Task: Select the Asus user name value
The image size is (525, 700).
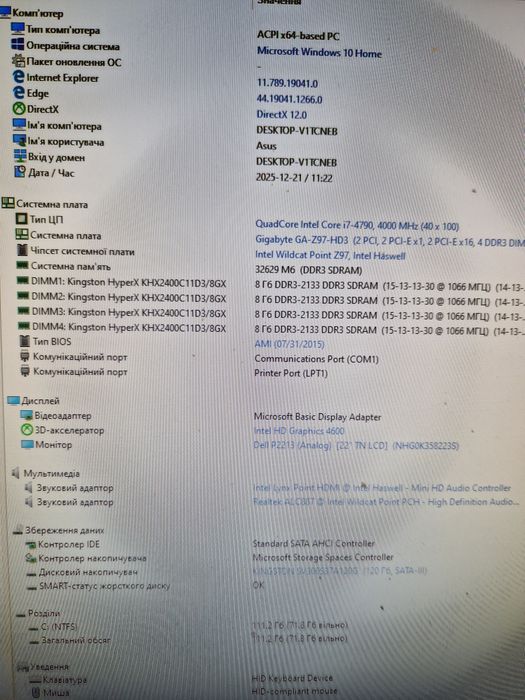Action: pos(266,146)
